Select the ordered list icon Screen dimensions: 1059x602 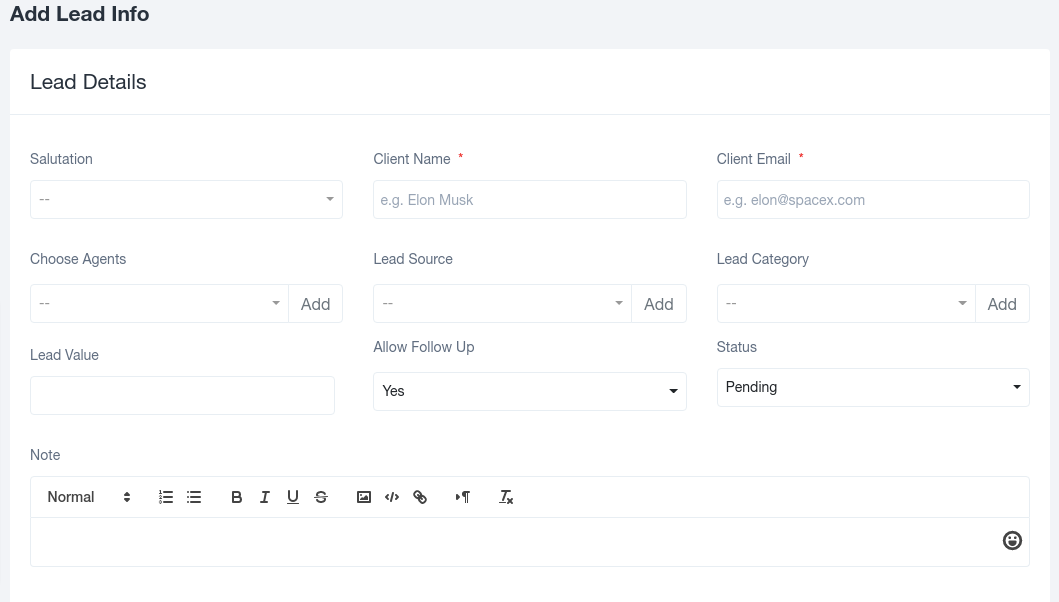pos(166,497)
